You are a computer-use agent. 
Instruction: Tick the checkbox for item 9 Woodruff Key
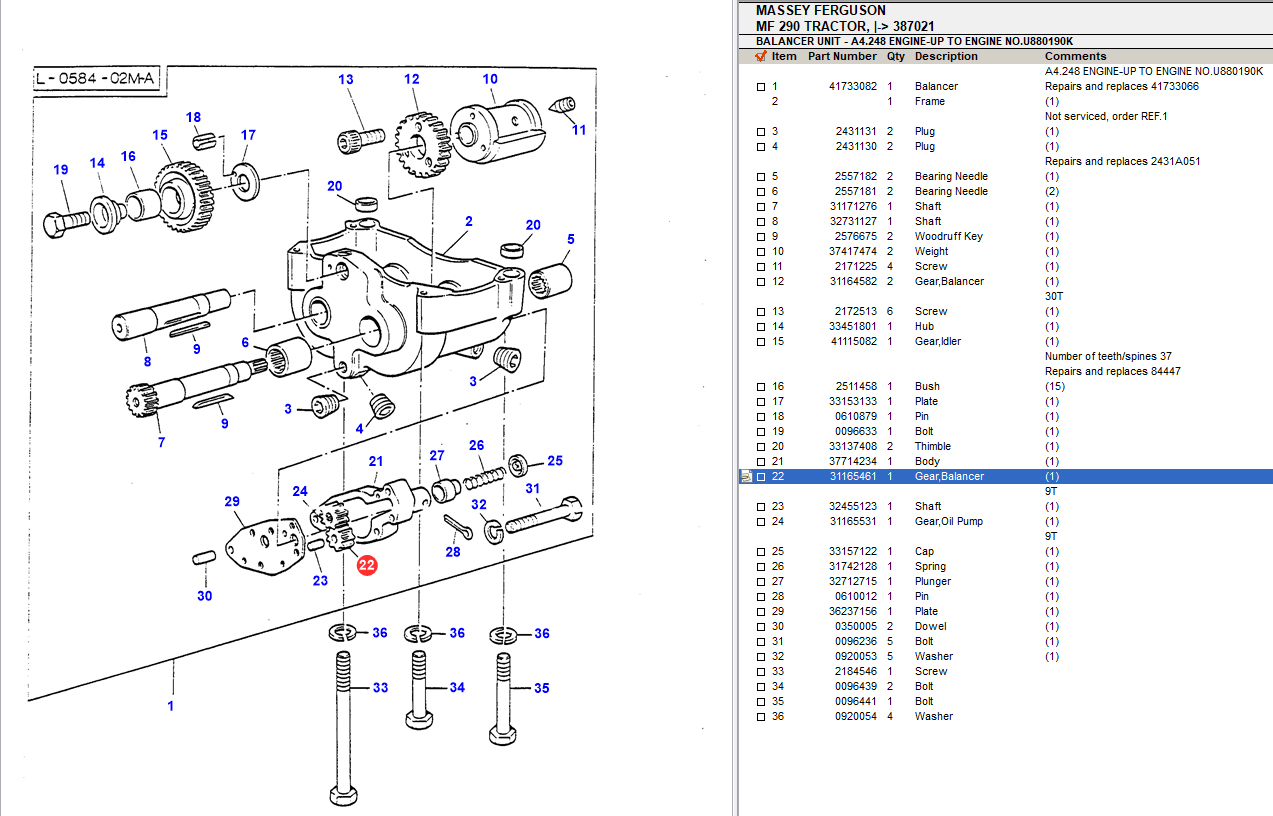click(761, 237)
